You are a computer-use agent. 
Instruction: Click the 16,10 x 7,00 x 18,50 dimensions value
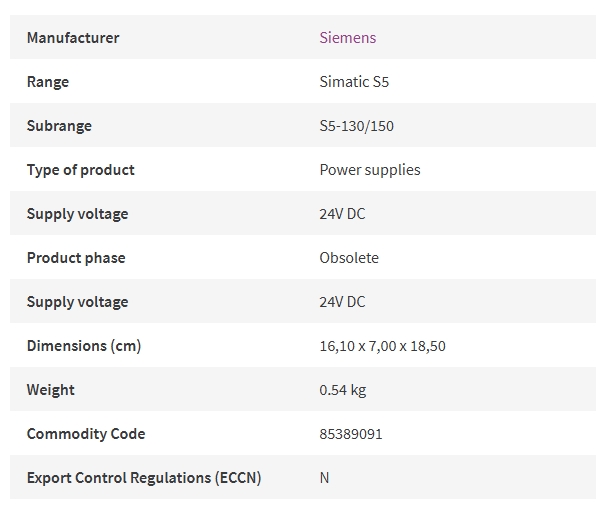point(383,346)
